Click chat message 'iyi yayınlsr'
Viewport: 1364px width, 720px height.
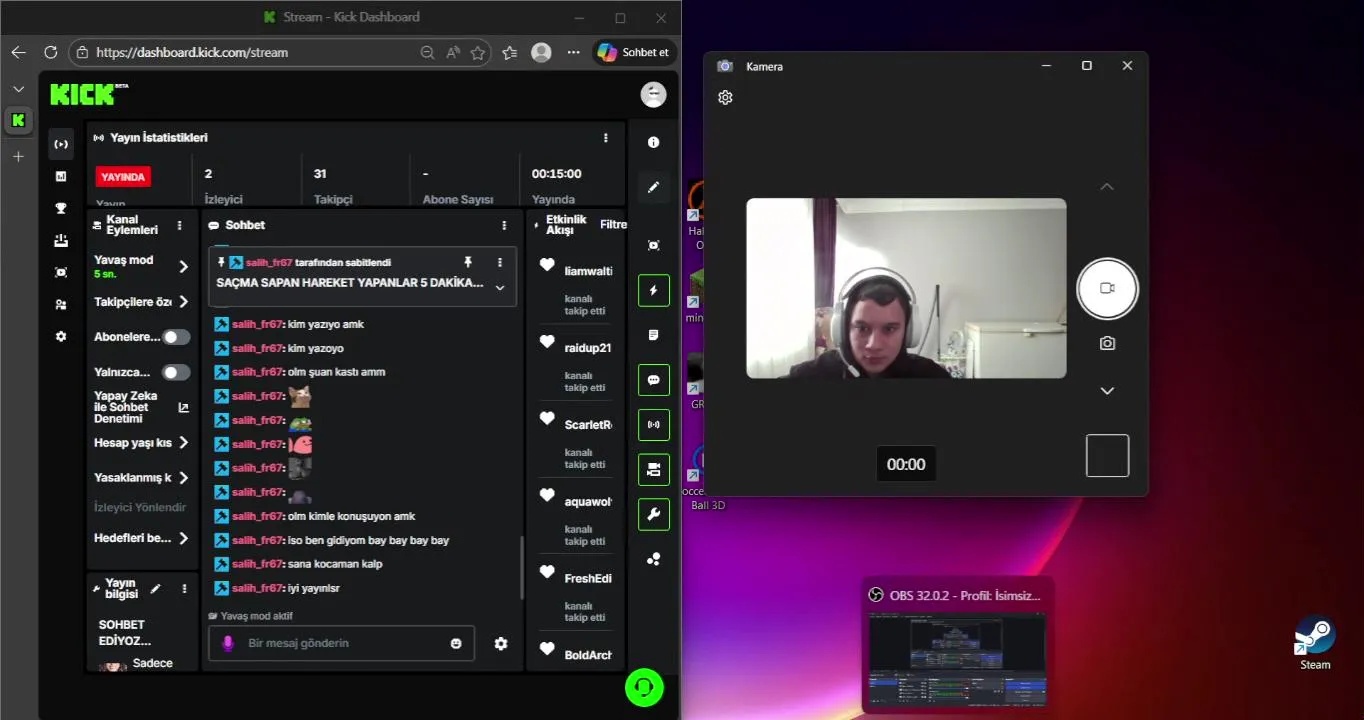click(x=313, y=588)
